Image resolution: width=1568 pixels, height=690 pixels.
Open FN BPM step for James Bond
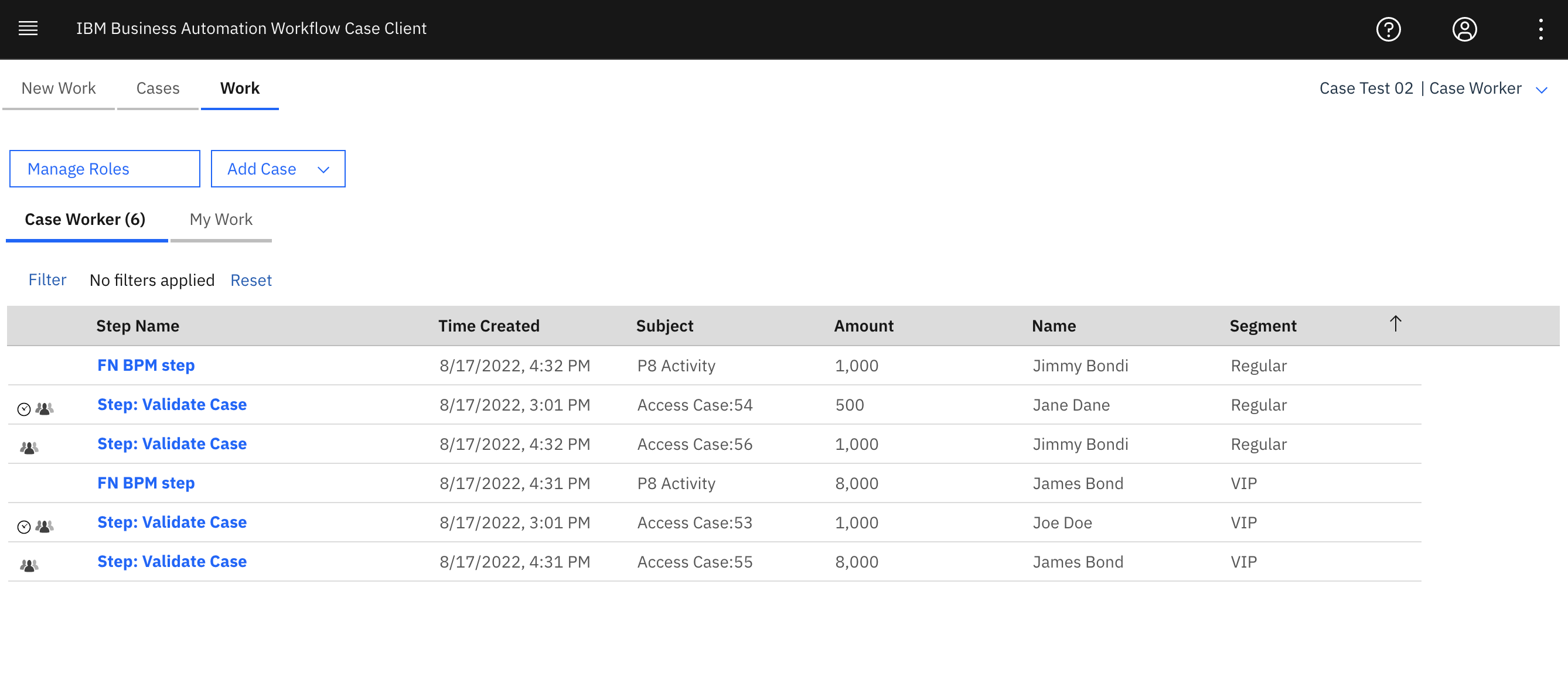click(146, 483)
